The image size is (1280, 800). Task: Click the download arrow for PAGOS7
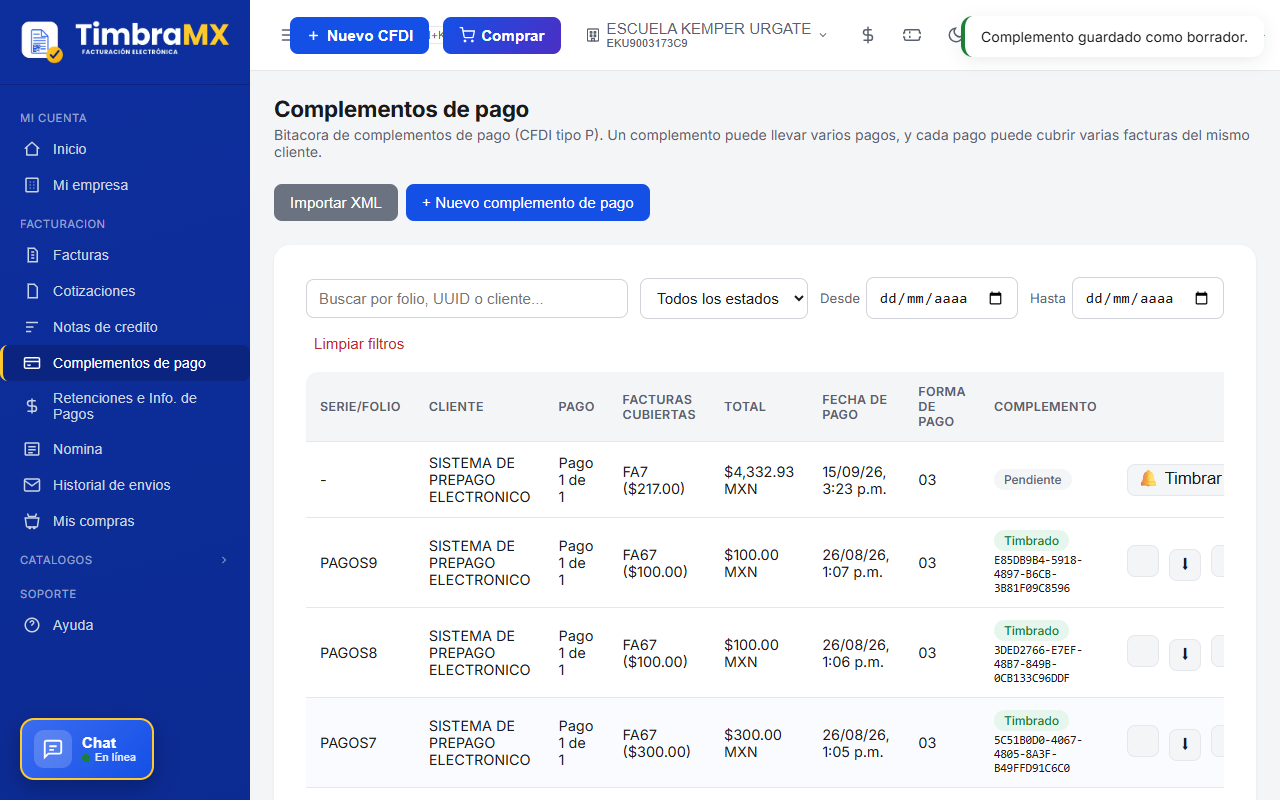[1185, 745]
